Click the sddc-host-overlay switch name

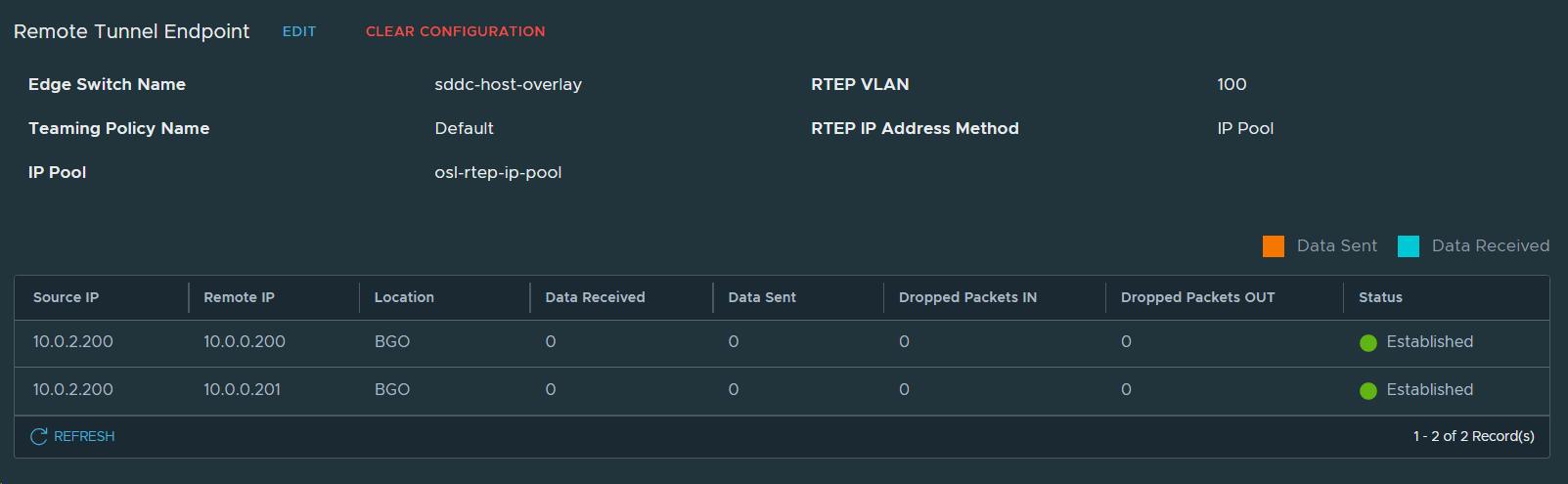[508, 84]
